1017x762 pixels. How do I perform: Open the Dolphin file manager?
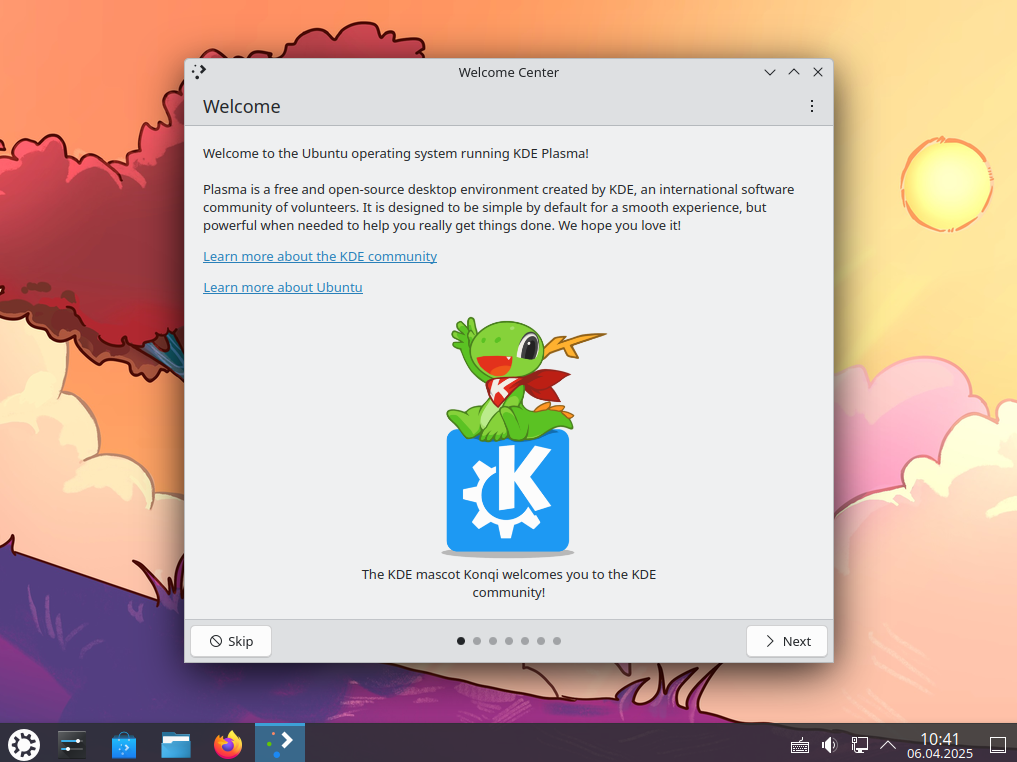point(176,744)
